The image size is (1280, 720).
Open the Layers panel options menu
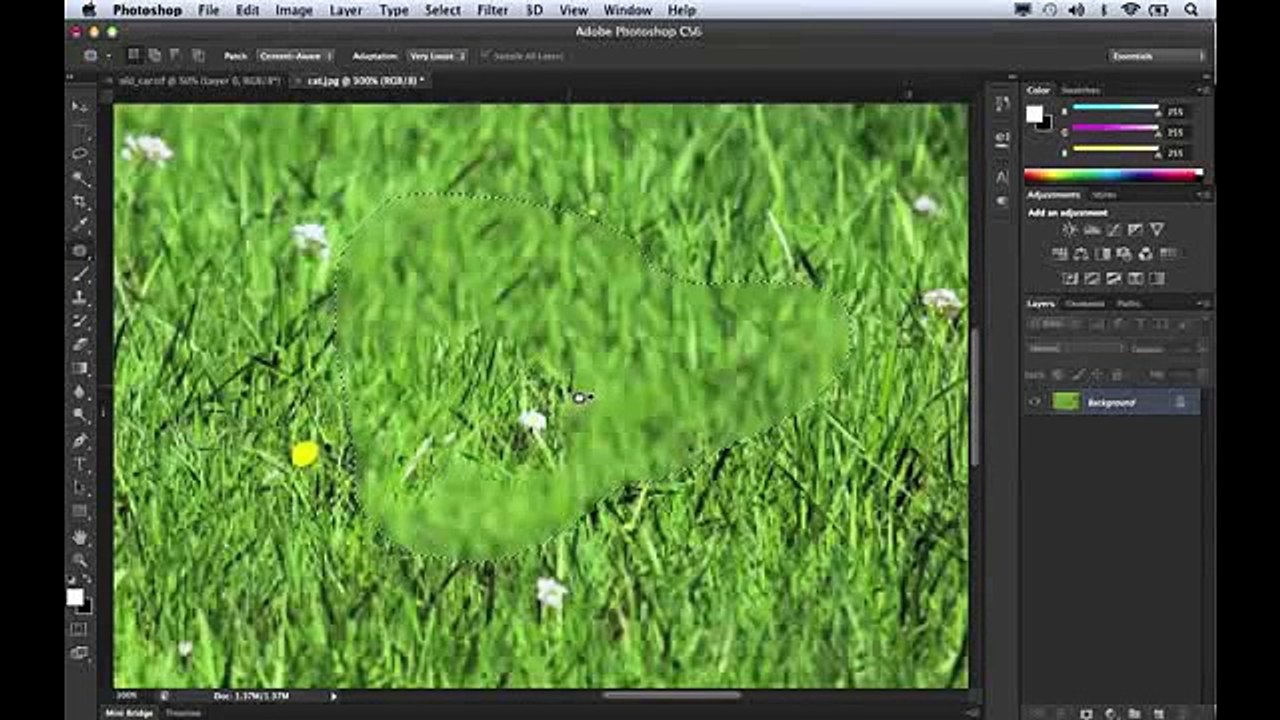click(1204, 303)
